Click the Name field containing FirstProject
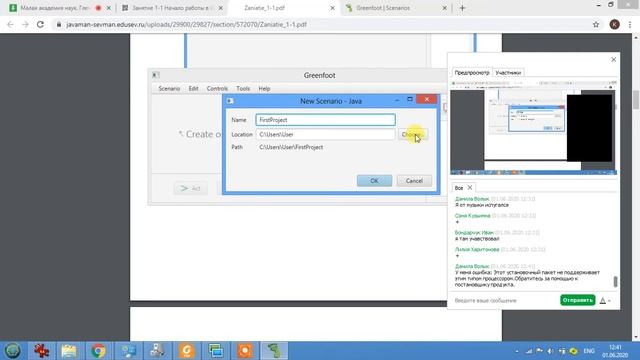 click(325, 120)
